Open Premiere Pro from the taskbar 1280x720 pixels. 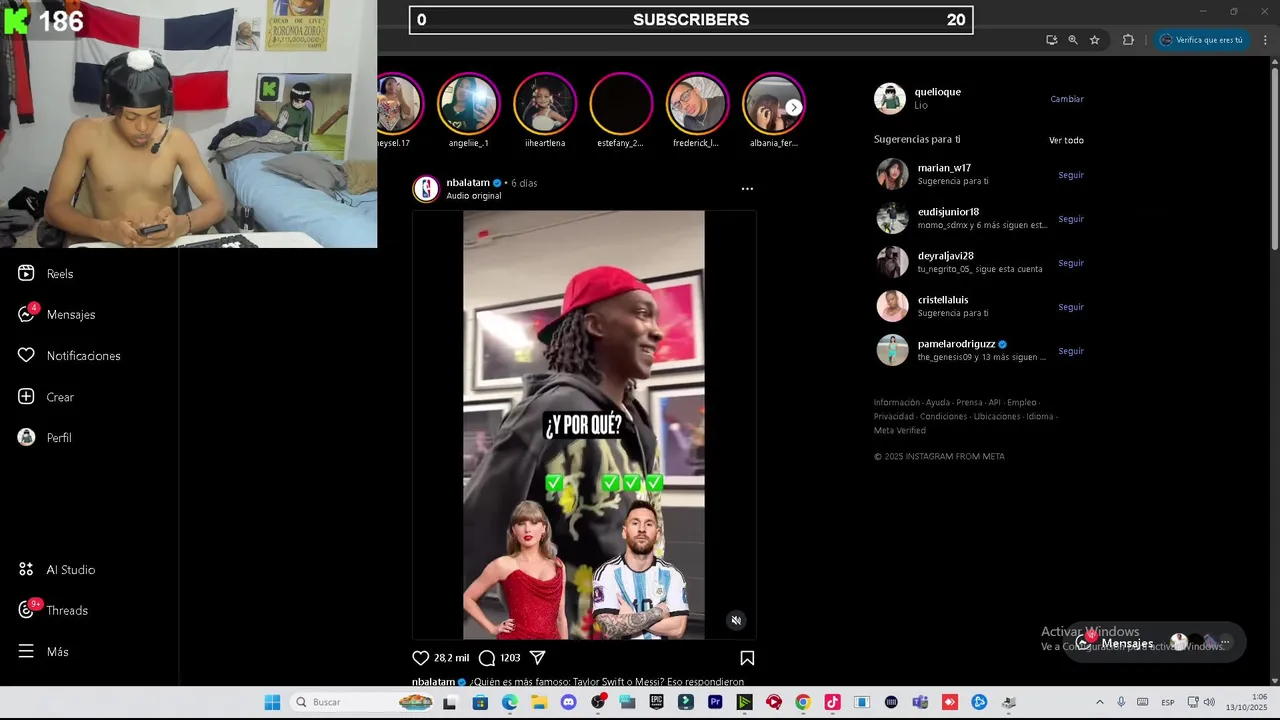click(x=715, y=702)
